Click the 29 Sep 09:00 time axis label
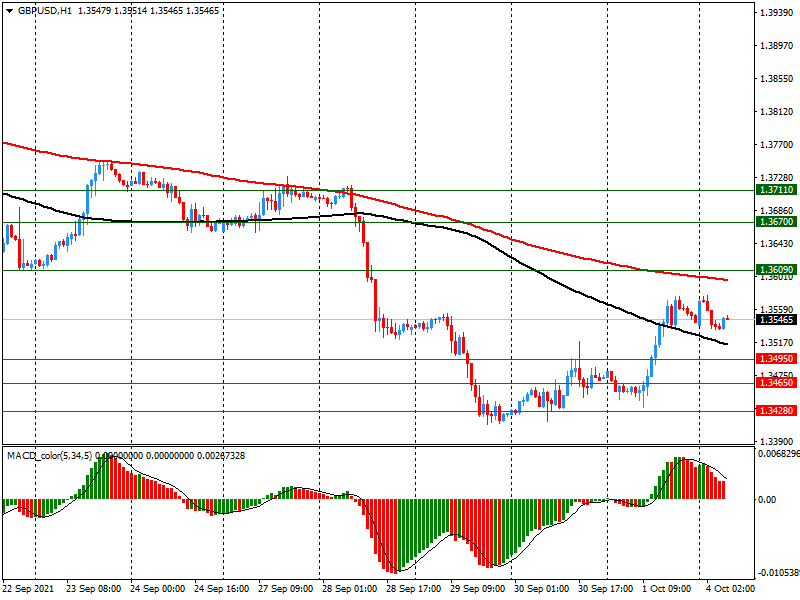This screenshot has height=600, width=800. (x=478, y=589)
